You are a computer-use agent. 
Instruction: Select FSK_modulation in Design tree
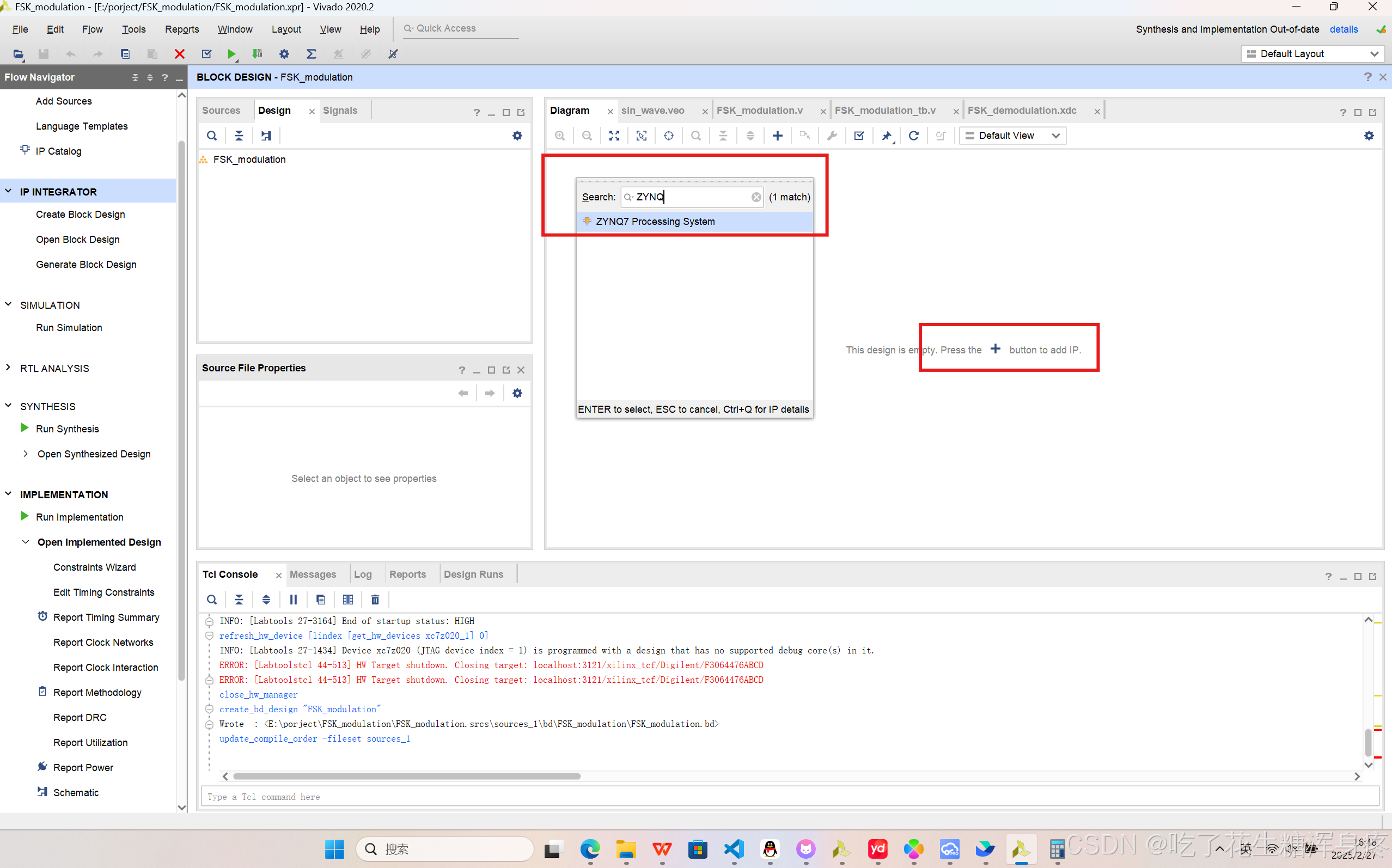pyautogui.click(x=249, y=159)
